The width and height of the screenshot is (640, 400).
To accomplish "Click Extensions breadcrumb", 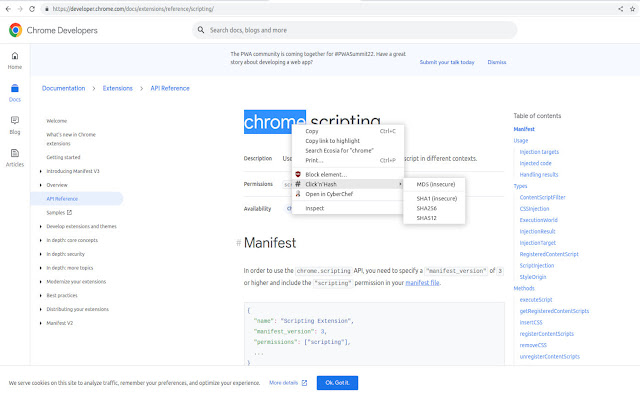I will 118,88.
